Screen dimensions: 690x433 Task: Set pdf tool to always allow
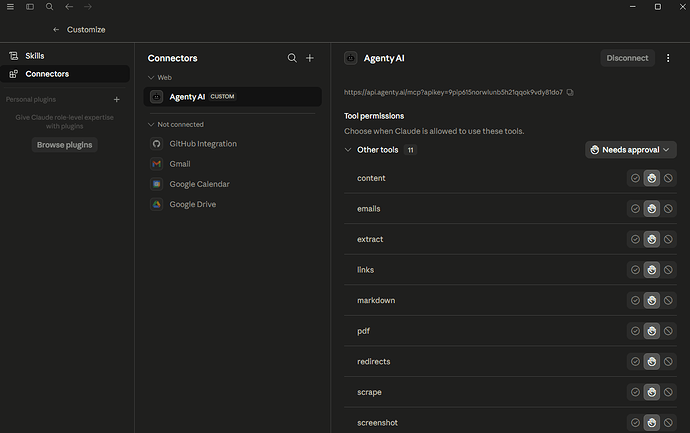tap(635, 331)
